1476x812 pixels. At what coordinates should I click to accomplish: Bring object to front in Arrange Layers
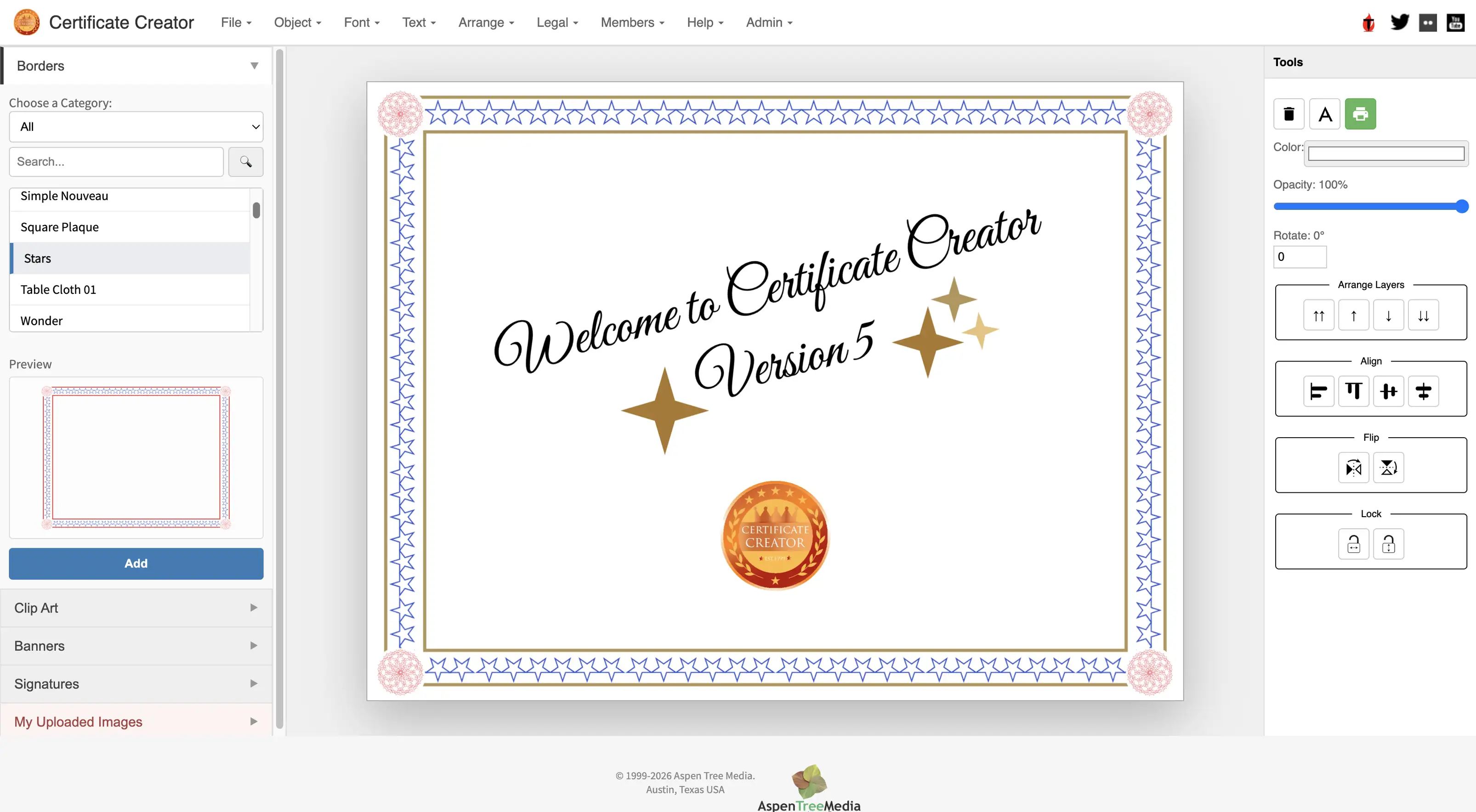tap(1319, 315)
